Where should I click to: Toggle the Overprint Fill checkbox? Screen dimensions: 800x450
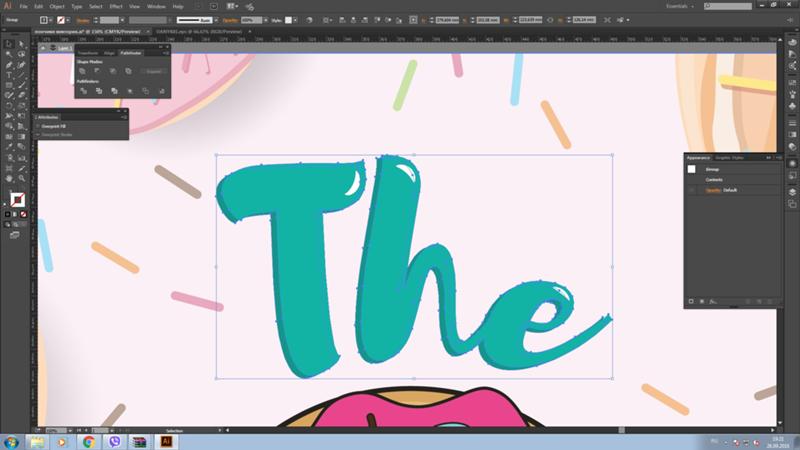click(38, 126)
